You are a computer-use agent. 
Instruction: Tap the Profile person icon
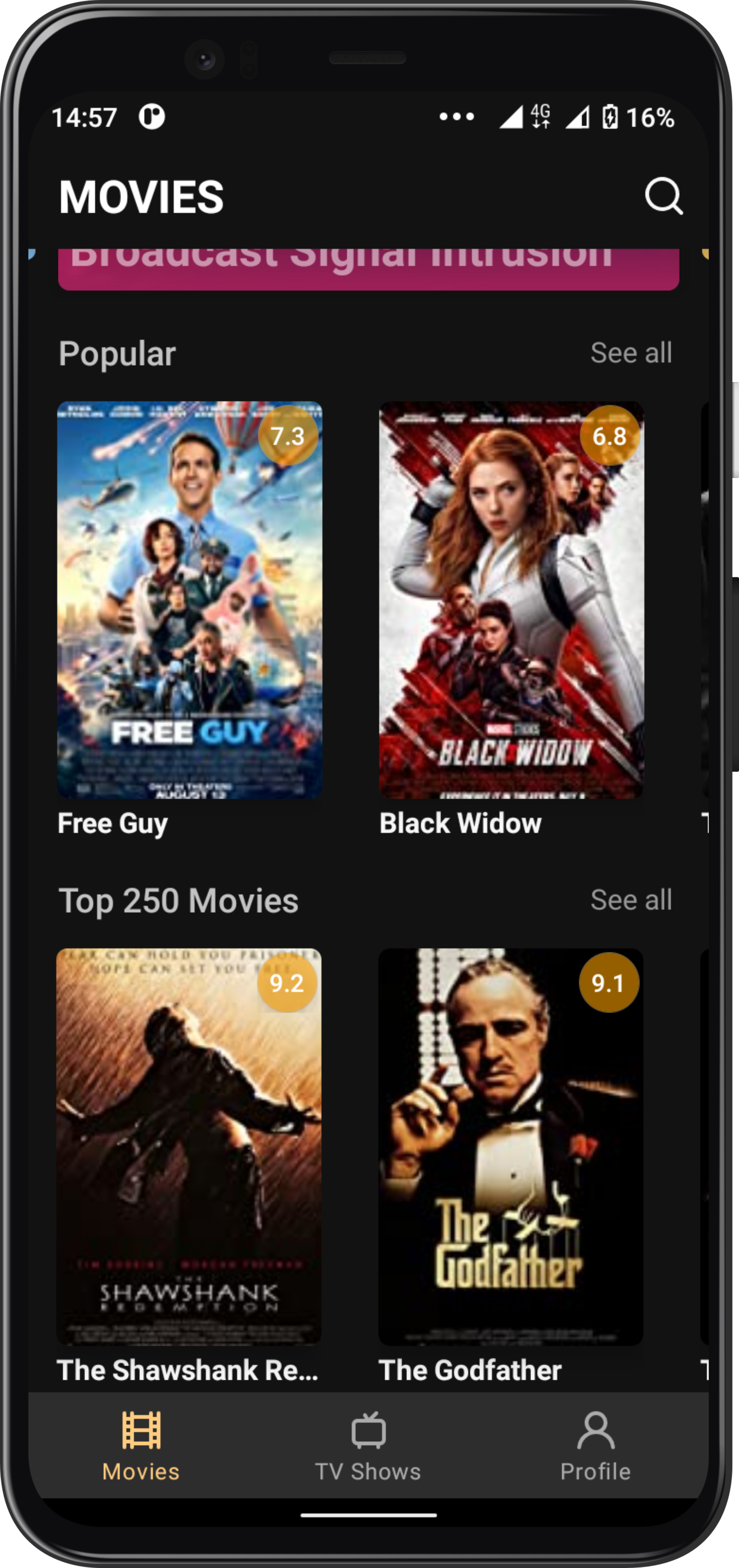click(595, 1430)
